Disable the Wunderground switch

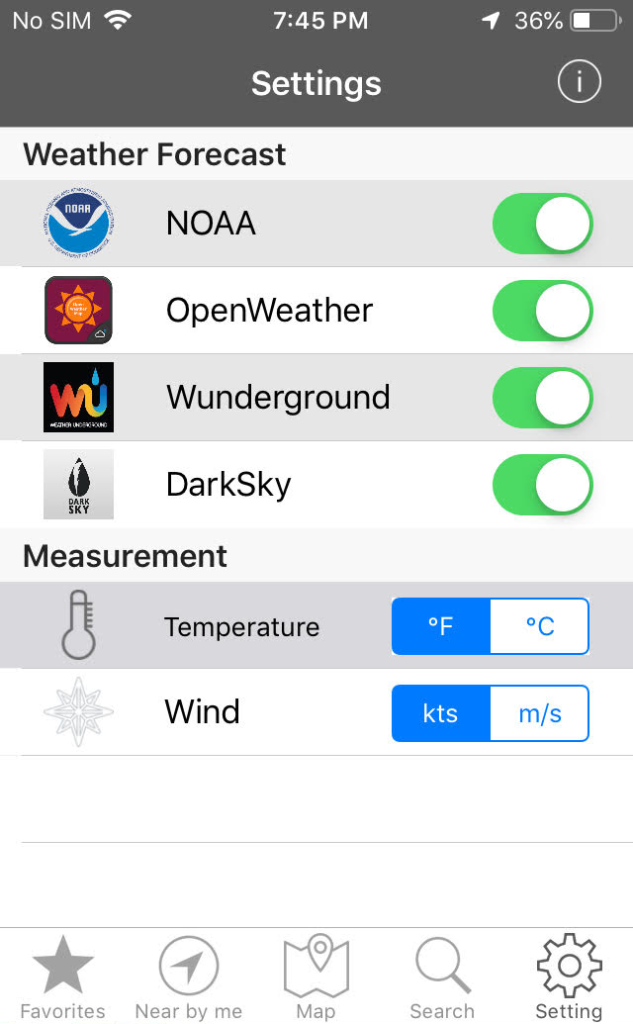click(542, 397)
